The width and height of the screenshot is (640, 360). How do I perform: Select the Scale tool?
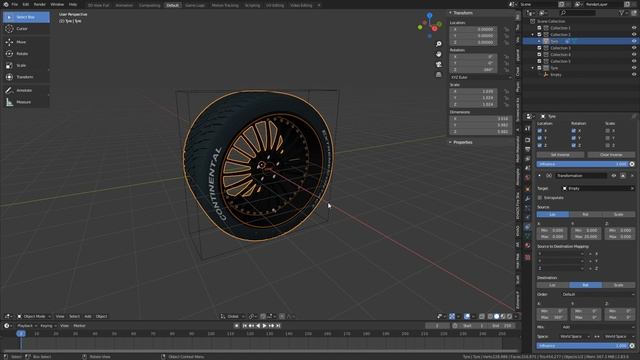[x=26, y=65]
